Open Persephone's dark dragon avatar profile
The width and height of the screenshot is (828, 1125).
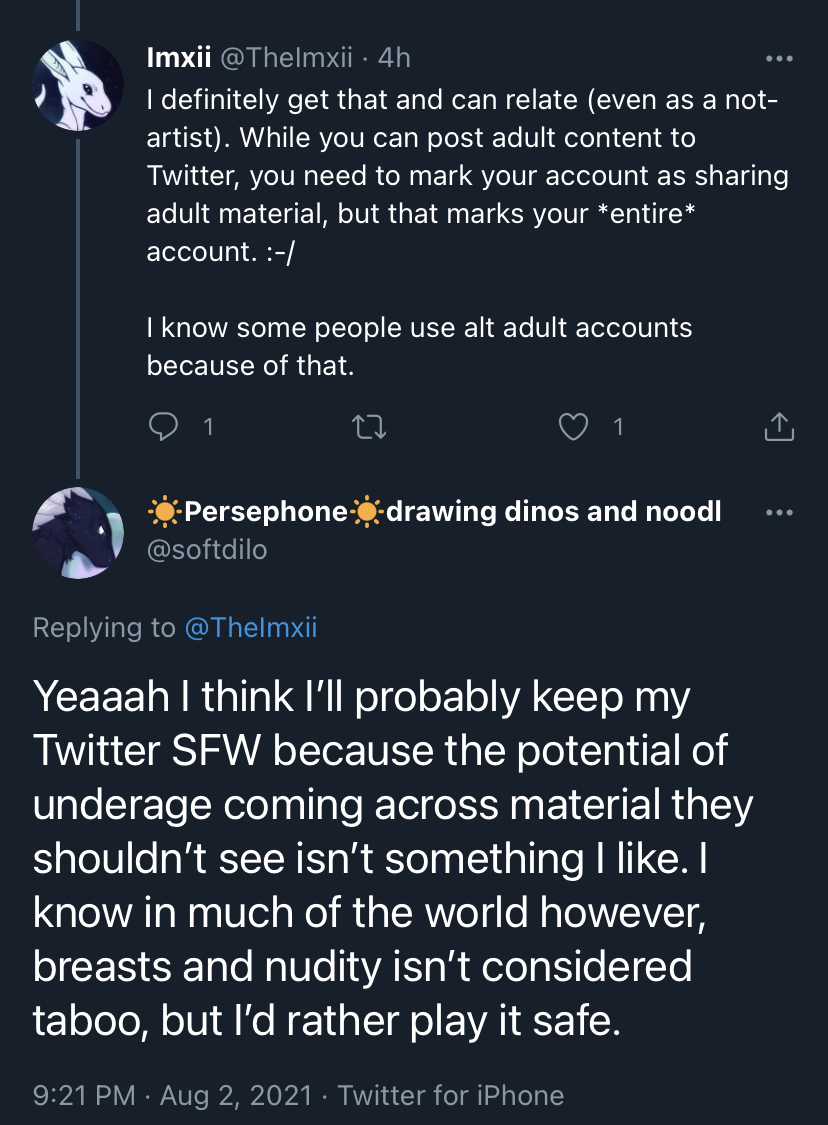click(x=77, y=532)
